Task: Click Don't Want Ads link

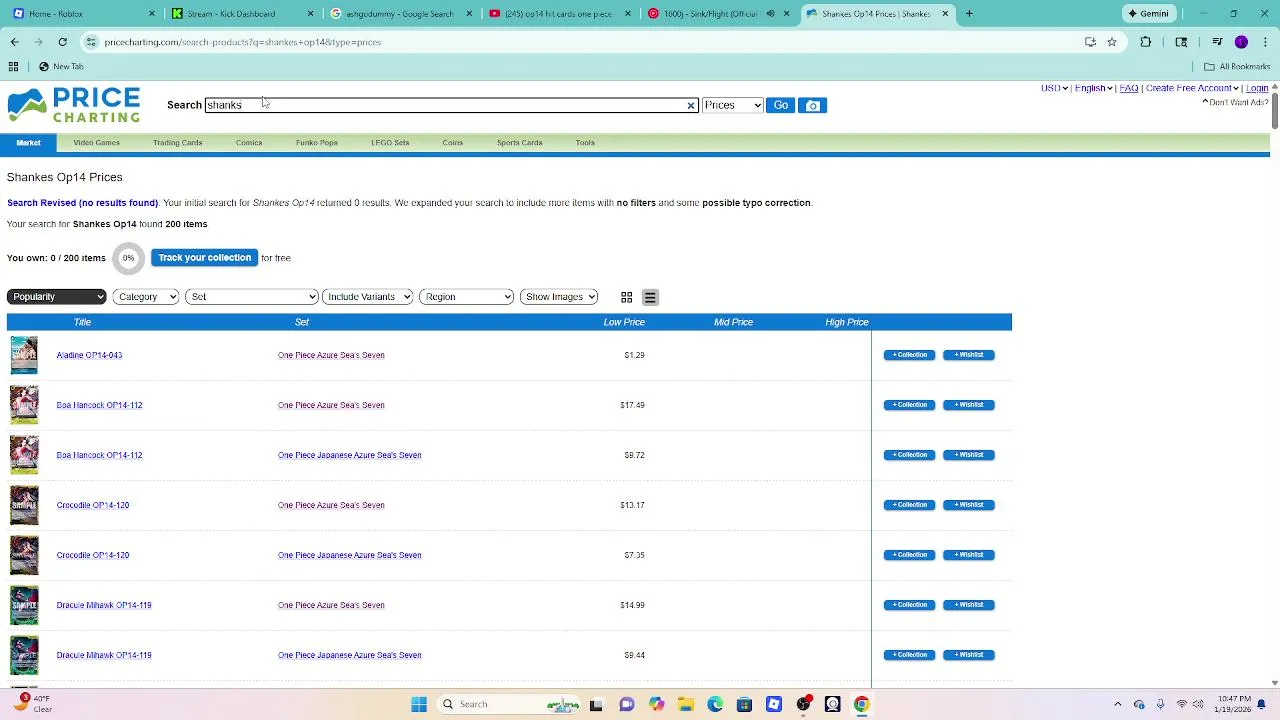Action: pos(1238,102)
